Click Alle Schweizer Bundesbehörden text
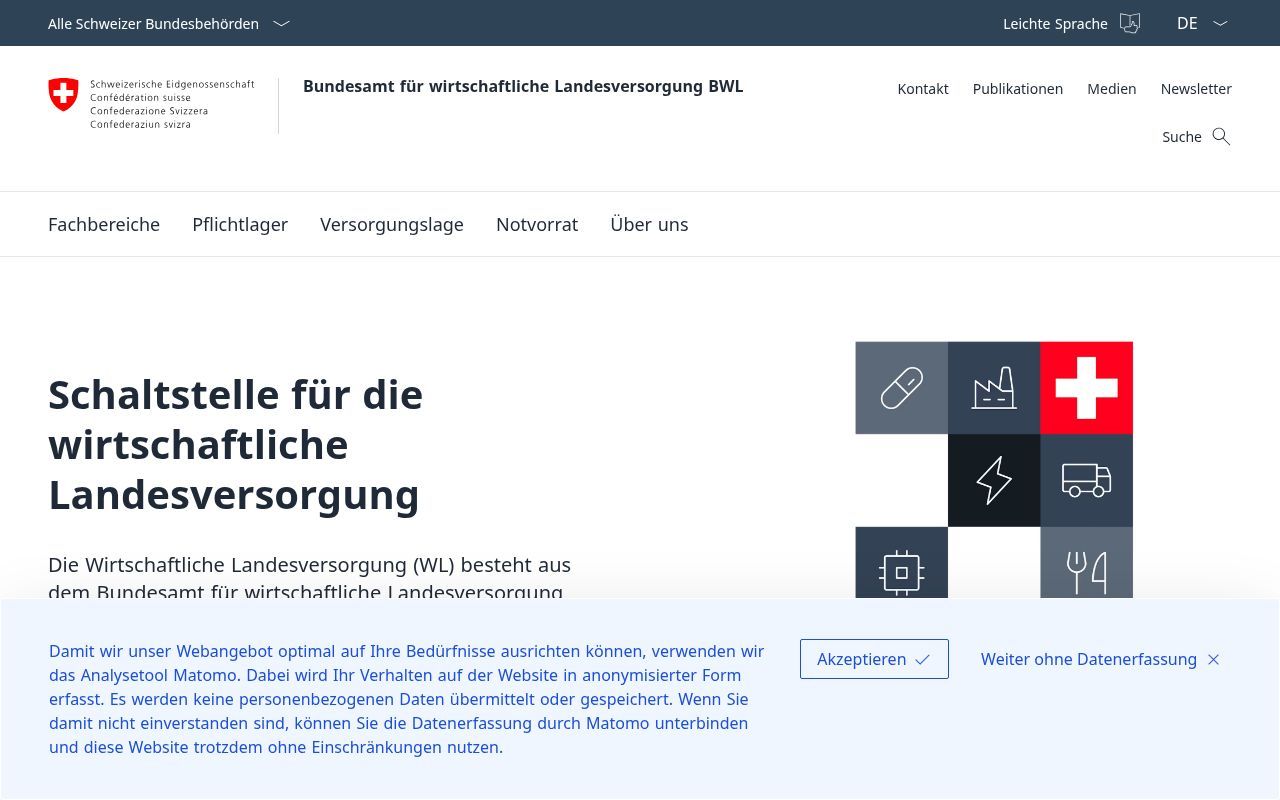The width and height of the screenshot is (1280, 800). pyautogui.click(x=153, y=23)
